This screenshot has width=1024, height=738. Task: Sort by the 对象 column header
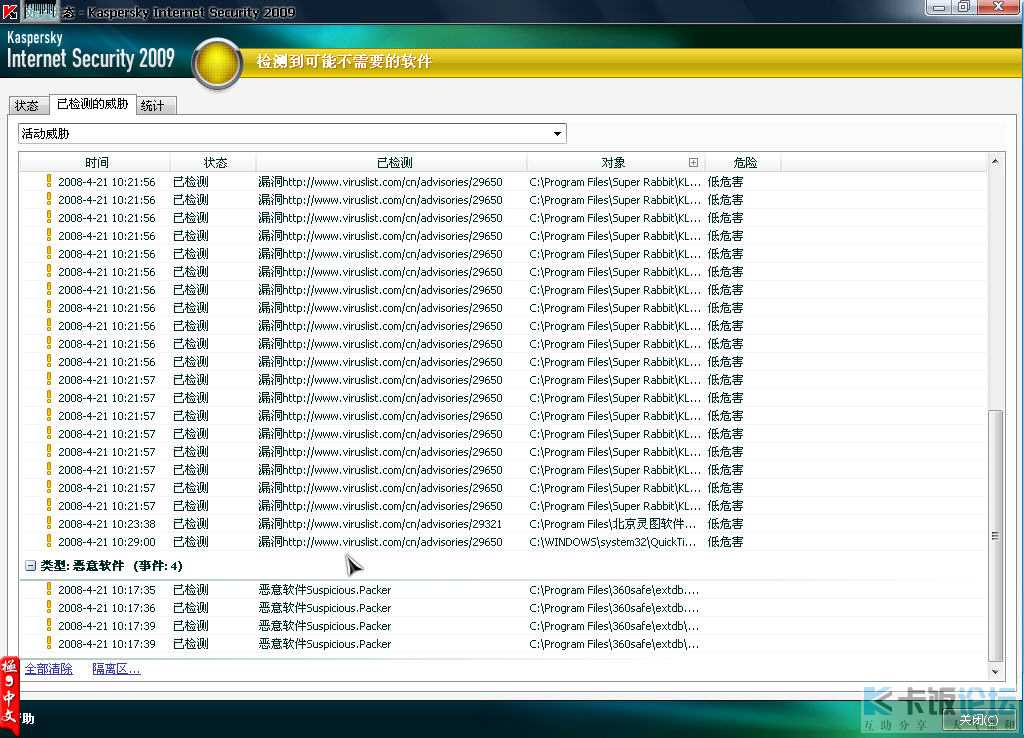613,163
